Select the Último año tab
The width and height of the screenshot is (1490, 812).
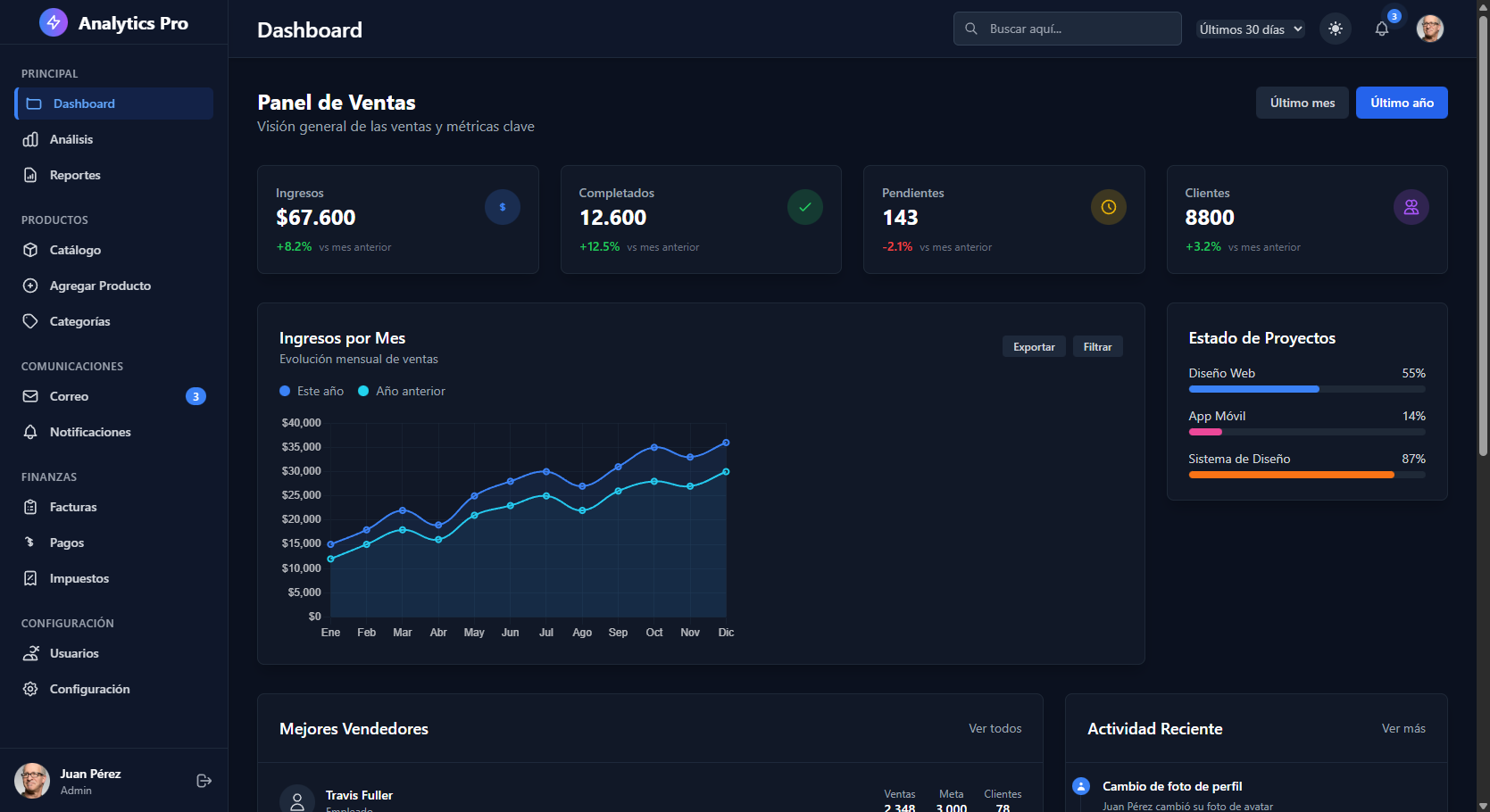click(x=1402, y=102)
